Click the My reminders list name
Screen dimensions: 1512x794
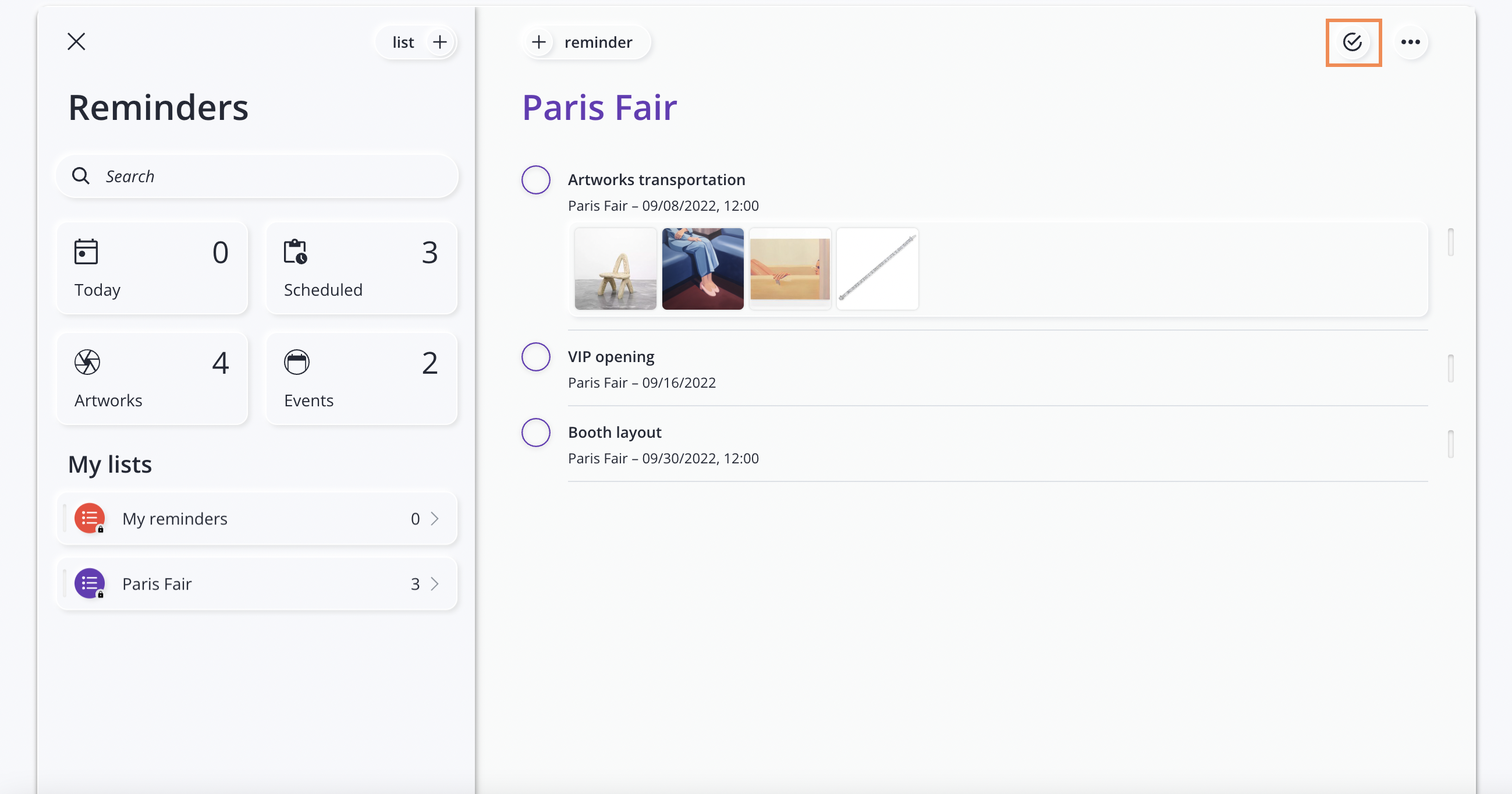pos(175,519)
